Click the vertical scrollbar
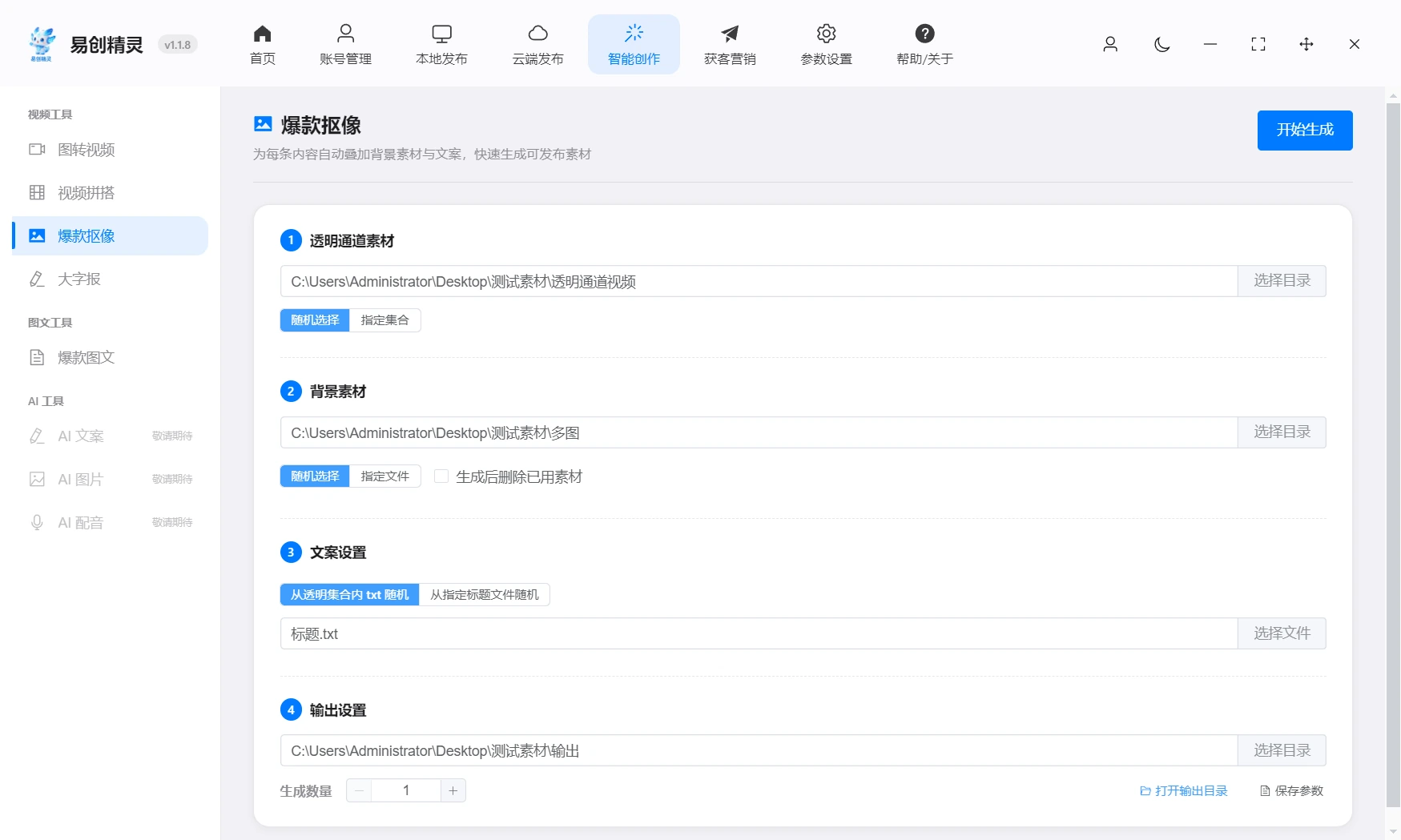The width and height of the screenshot is (1401, 840). point(1393,454)
